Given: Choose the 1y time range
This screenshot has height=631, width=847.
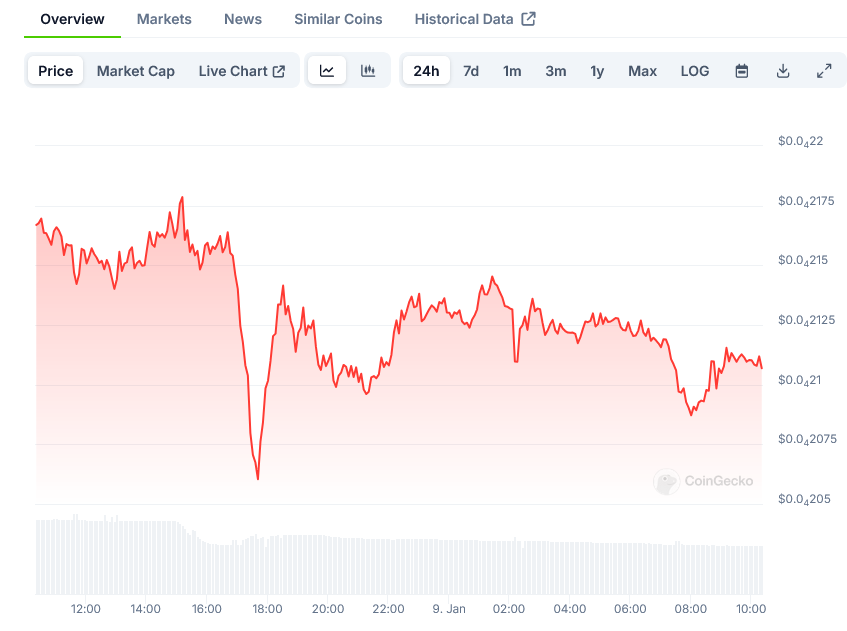Looking at the screenshot, I should click(x=597, y=71).
